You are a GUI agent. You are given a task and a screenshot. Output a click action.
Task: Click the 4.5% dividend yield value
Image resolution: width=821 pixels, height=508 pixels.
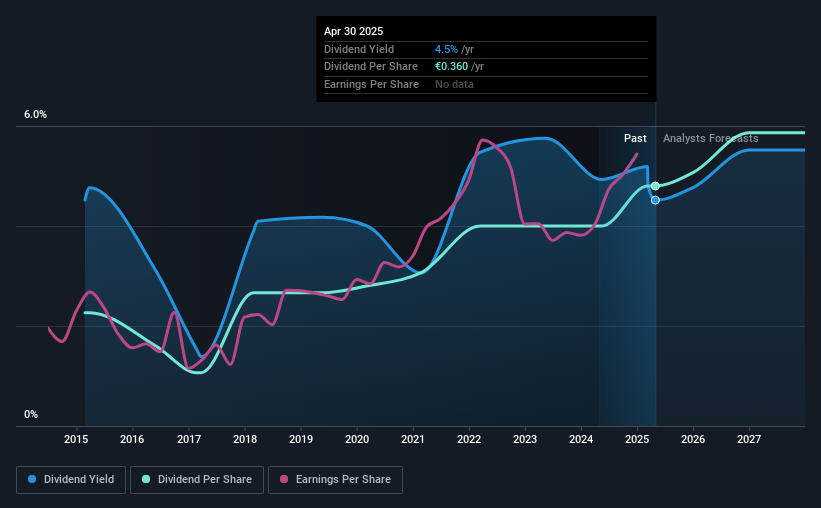(x=446, y=49)
